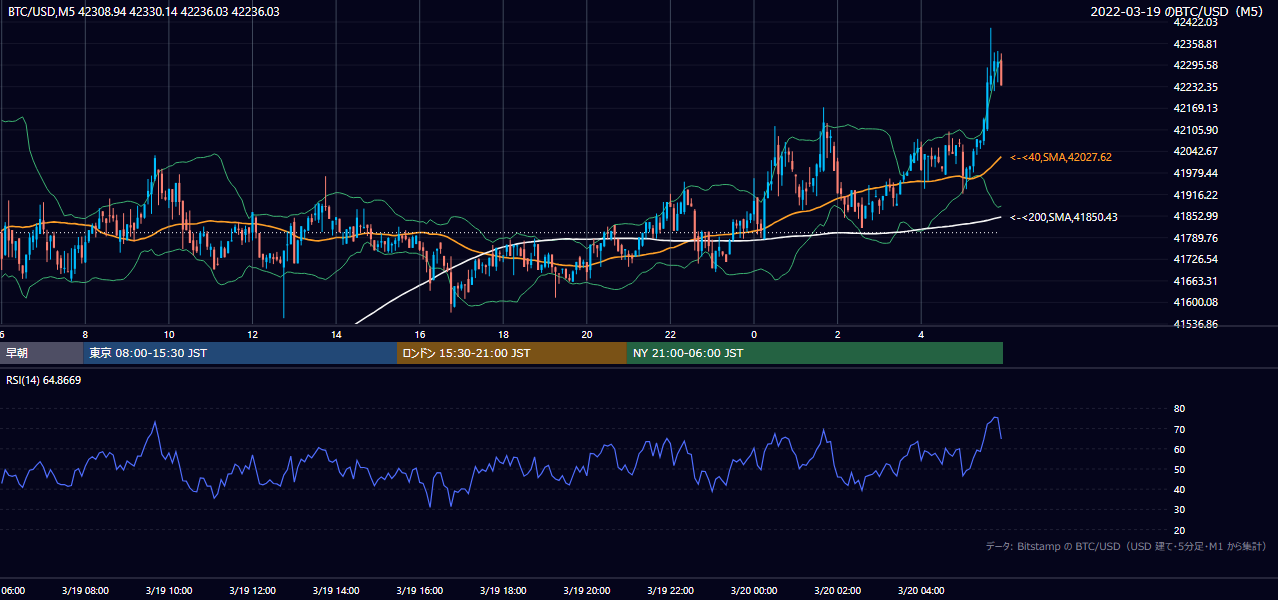Click the 3/19 10:00 date label
The width and height of the screenshot is (1278, 600).
point(169,591)
